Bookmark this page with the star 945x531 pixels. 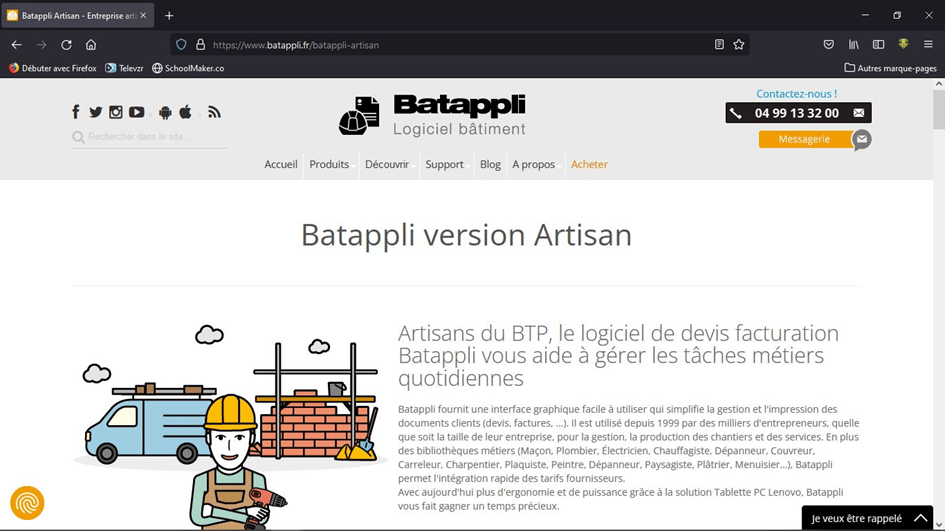(739, 45)
